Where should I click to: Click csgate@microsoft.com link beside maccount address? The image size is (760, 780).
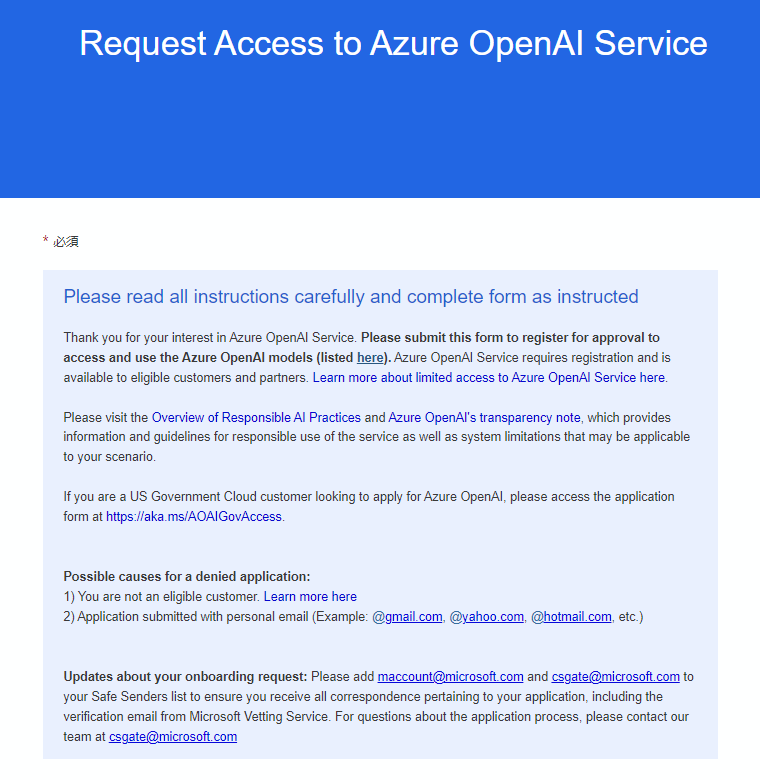(x=615, y=677)
